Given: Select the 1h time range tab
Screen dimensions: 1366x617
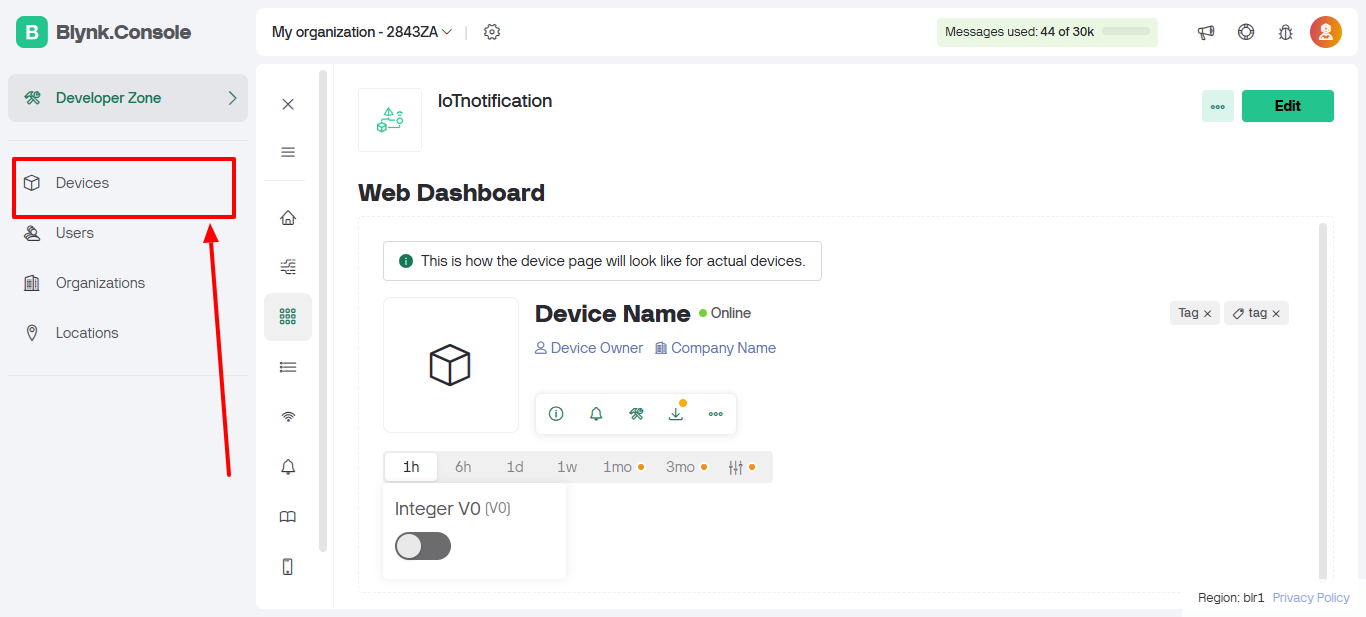Looking at the screenshot, I should 411,467.
